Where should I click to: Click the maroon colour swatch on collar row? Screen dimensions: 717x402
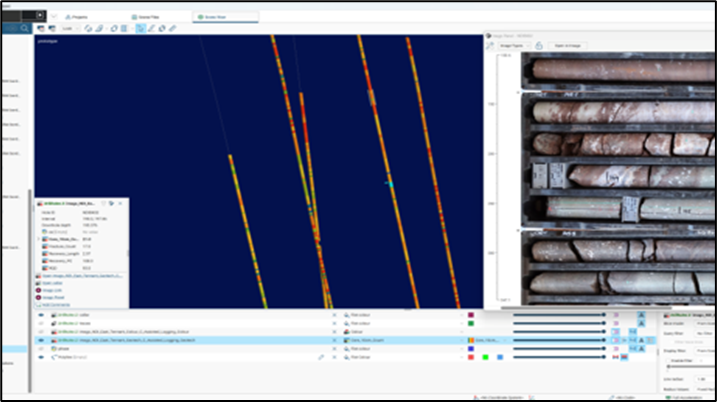pyautogui.click(x=471, y=315)
